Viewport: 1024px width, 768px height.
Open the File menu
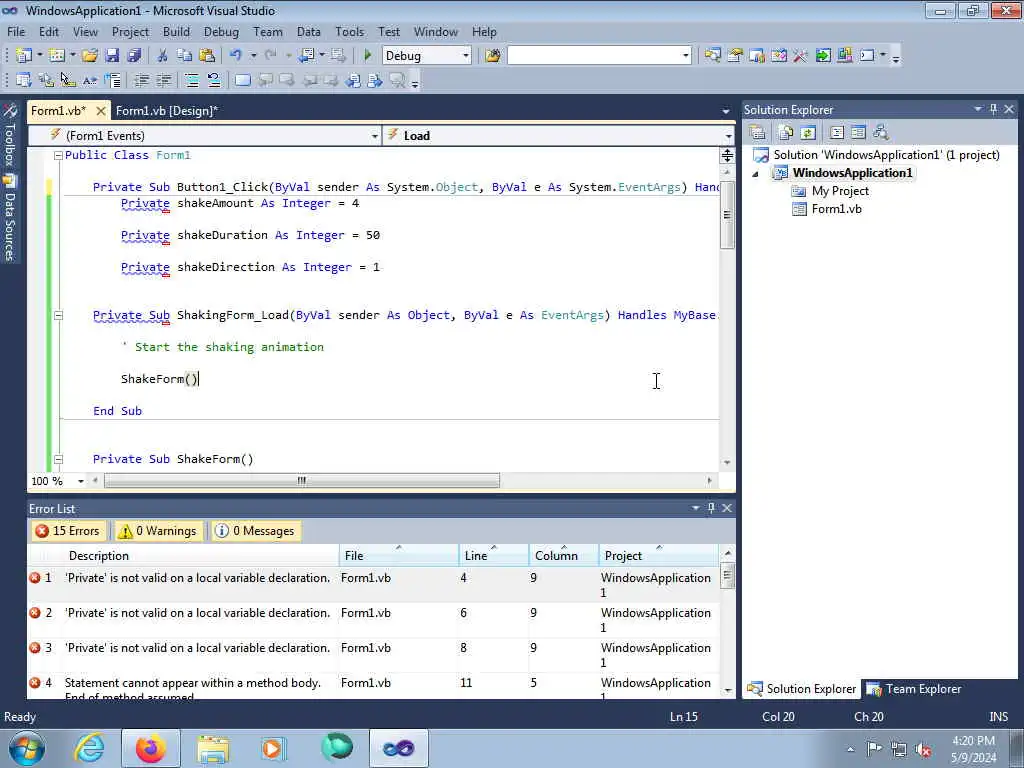[x=16, y=32]
